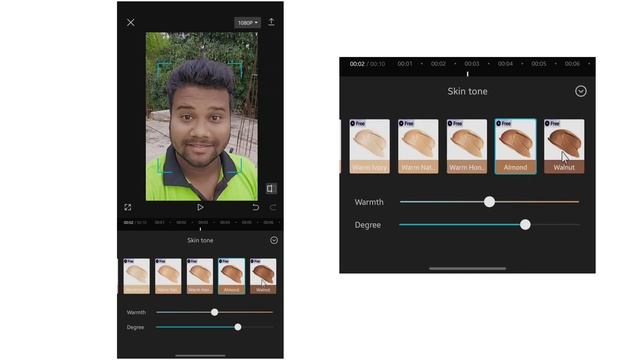Click the Warmth slider handle in enlarged panel
640x360 pixels.
(x=489, y=202)
